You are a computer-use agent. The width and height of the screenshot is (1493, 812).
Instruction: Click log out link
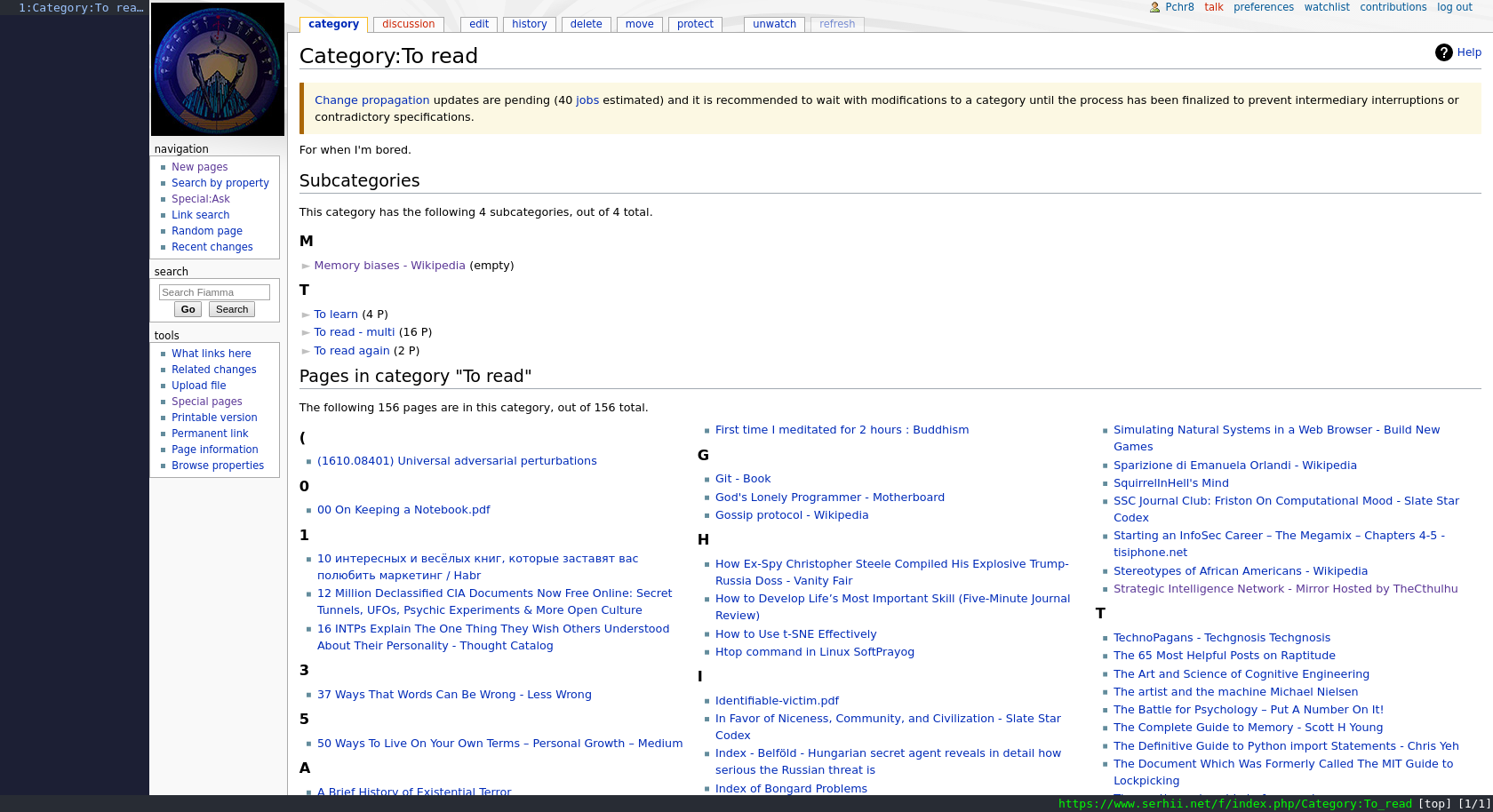tap(1454, 7)
